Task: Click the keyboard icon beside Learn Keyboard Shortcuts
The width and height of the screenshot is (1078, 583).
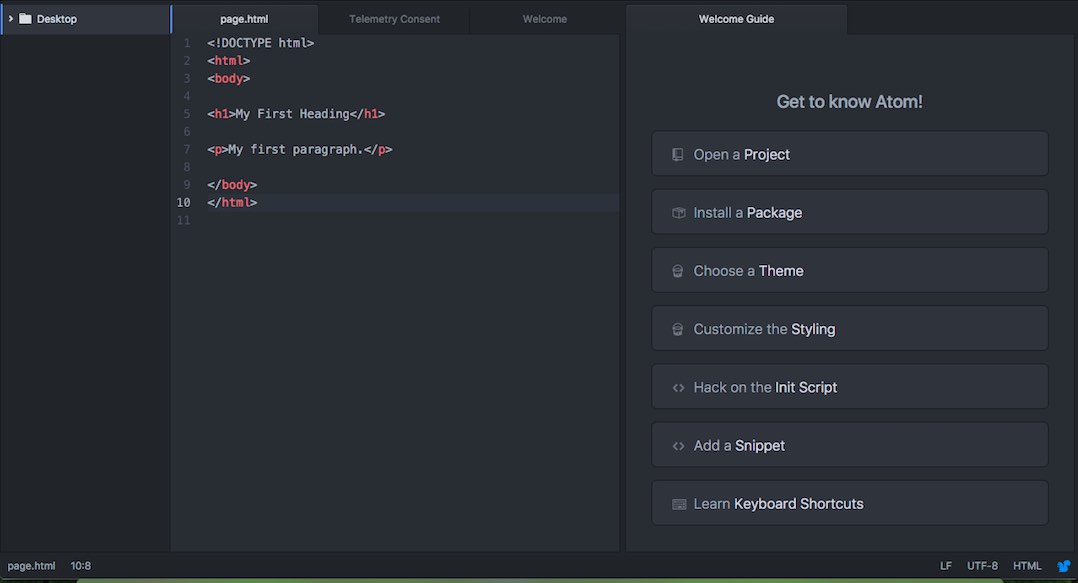Action: click(679, 505)
